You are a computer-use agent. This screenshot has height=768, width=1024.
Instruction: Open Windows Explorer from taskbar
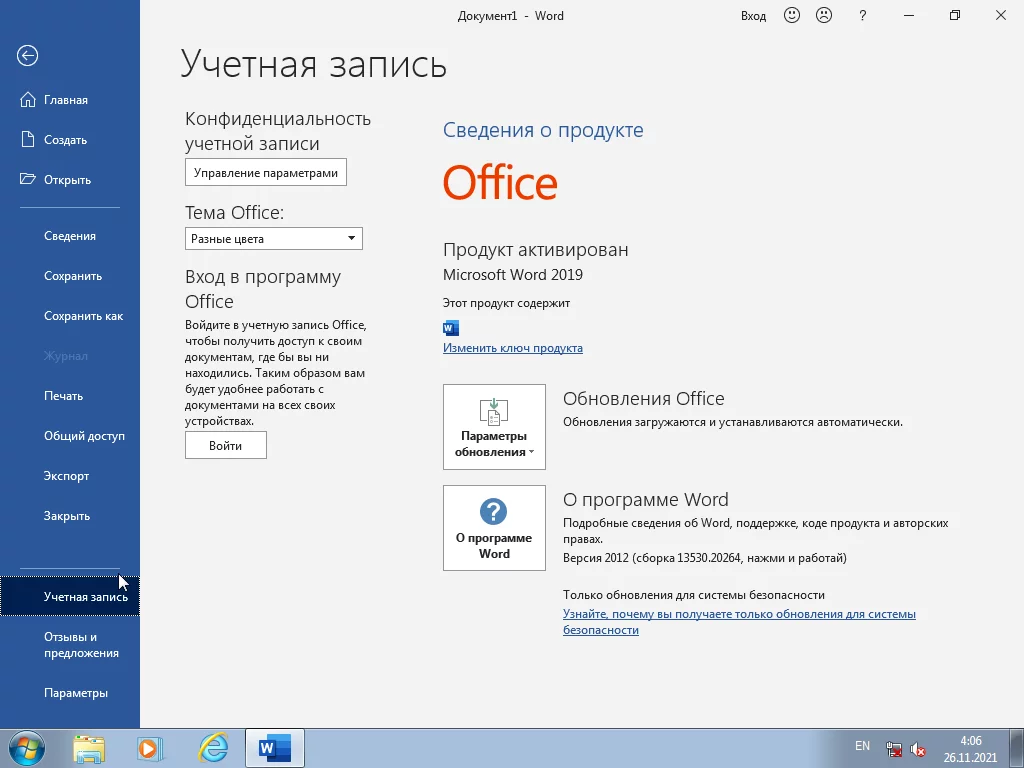click(89, 748)
